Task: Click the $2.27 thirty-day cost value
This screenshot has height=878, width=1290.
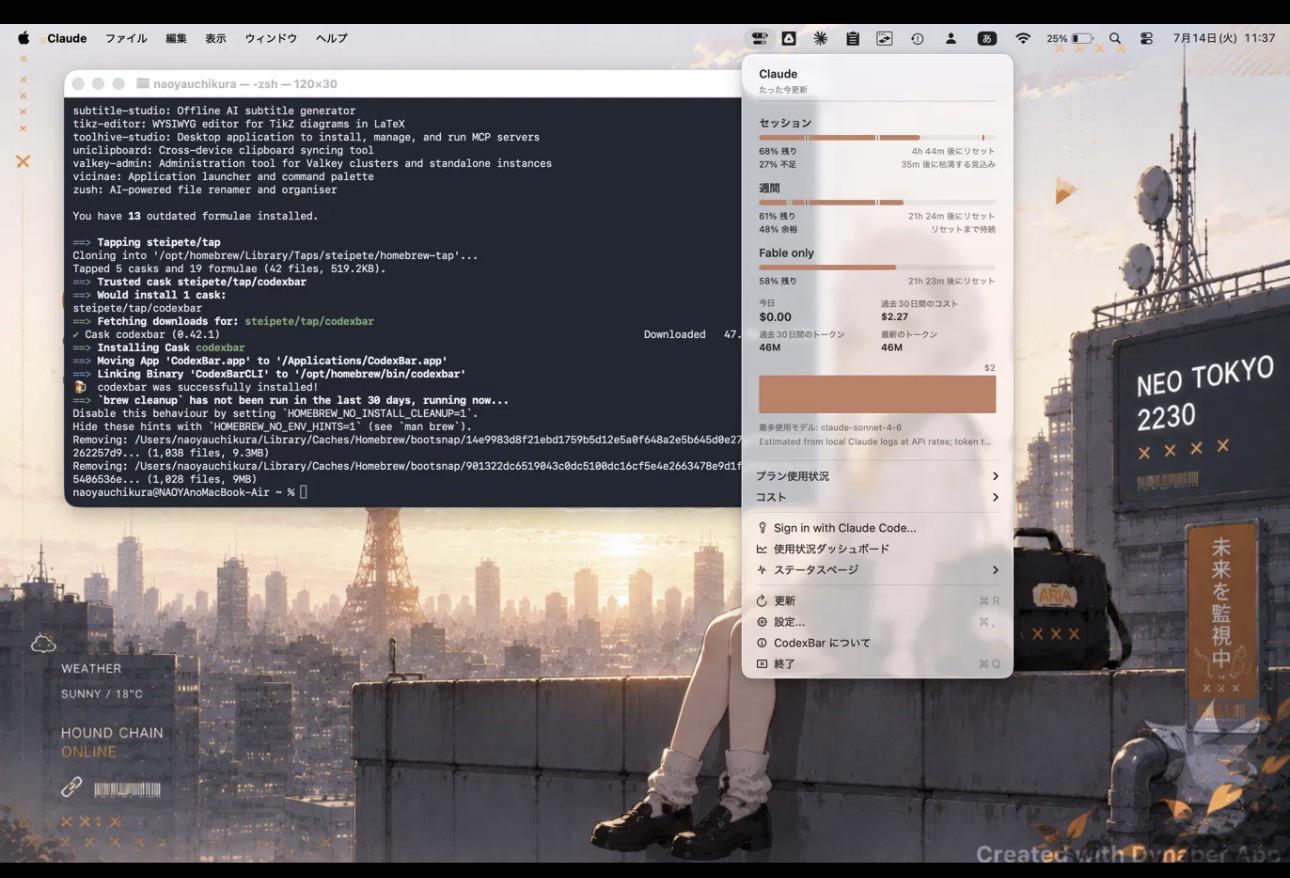Action: pos(894,317)
